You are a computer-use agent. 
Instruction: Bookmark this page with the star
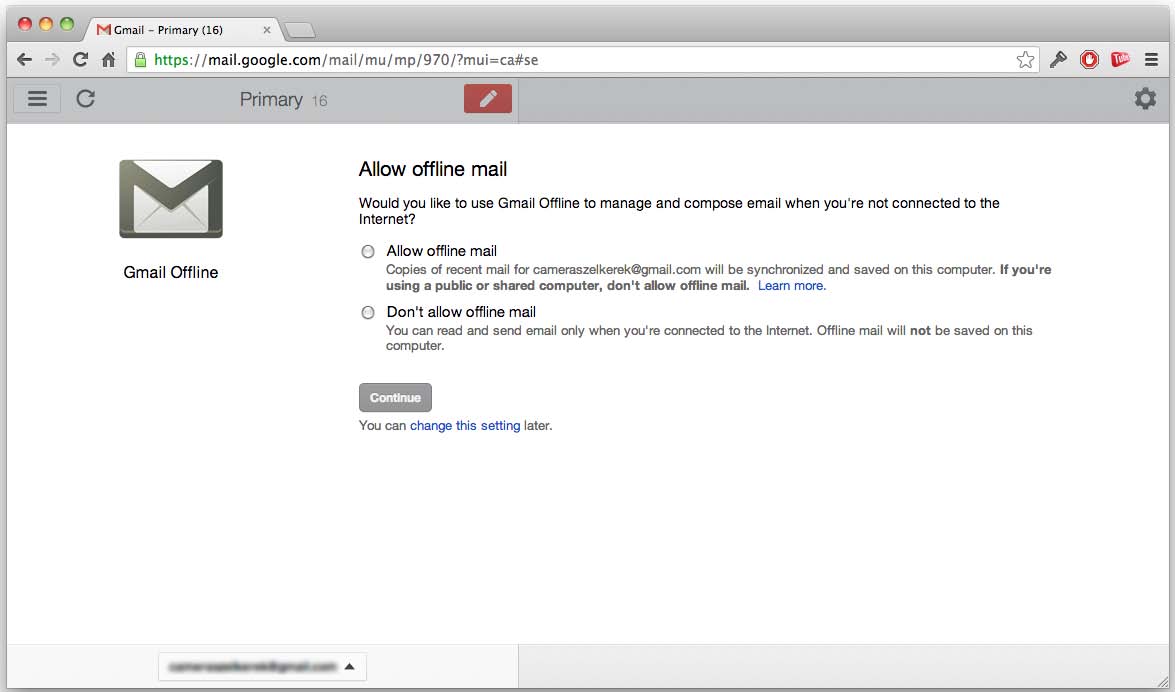click(1025, 60)
